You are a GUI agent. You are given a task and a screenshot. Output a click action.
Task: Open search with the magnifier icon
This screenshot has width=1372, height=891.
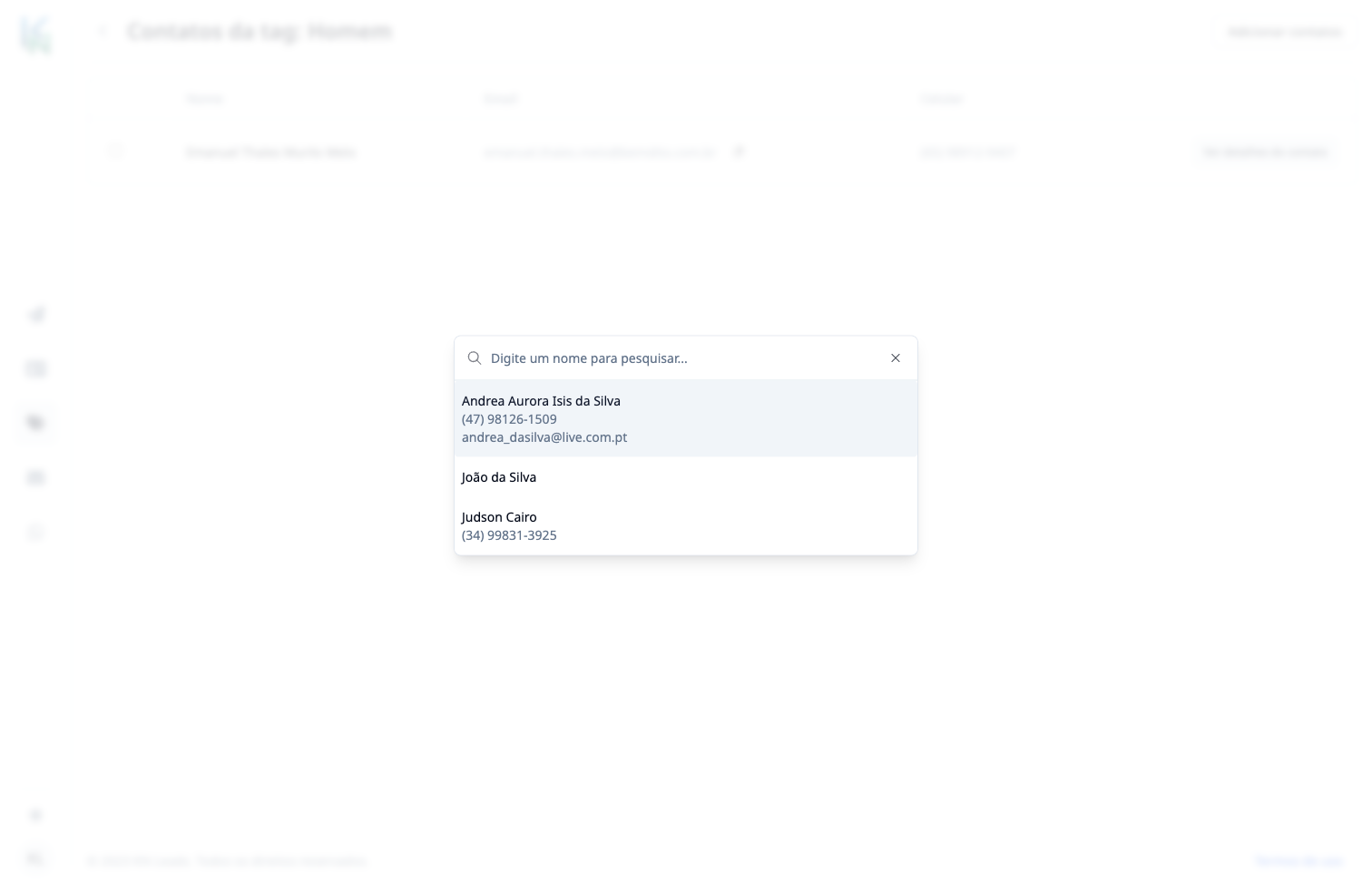click(475, 357)
